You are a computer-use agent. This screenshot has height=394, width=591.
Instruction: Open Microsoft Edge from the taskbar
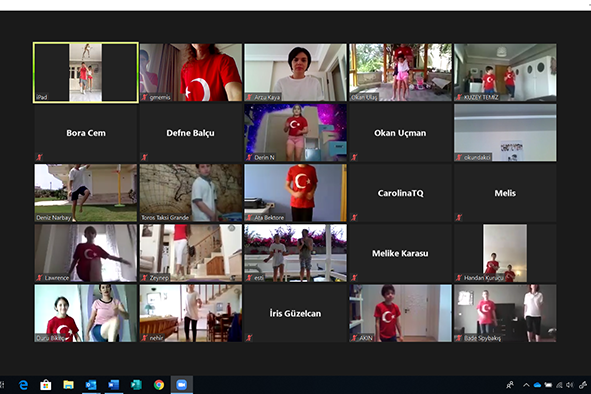tap(23, 385)
